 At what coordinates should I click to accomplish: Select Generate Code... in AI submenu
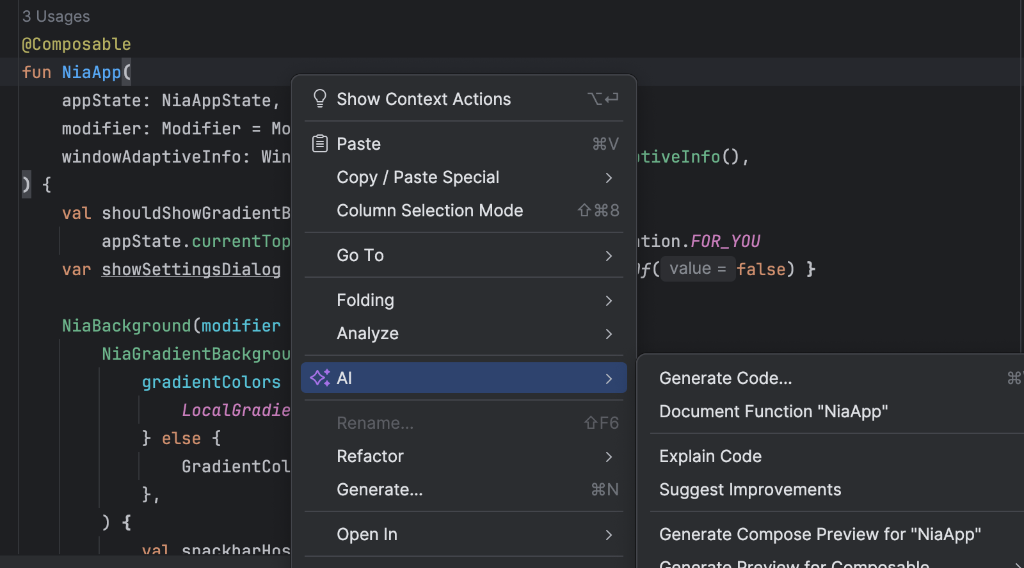click(x=725, y=378)
